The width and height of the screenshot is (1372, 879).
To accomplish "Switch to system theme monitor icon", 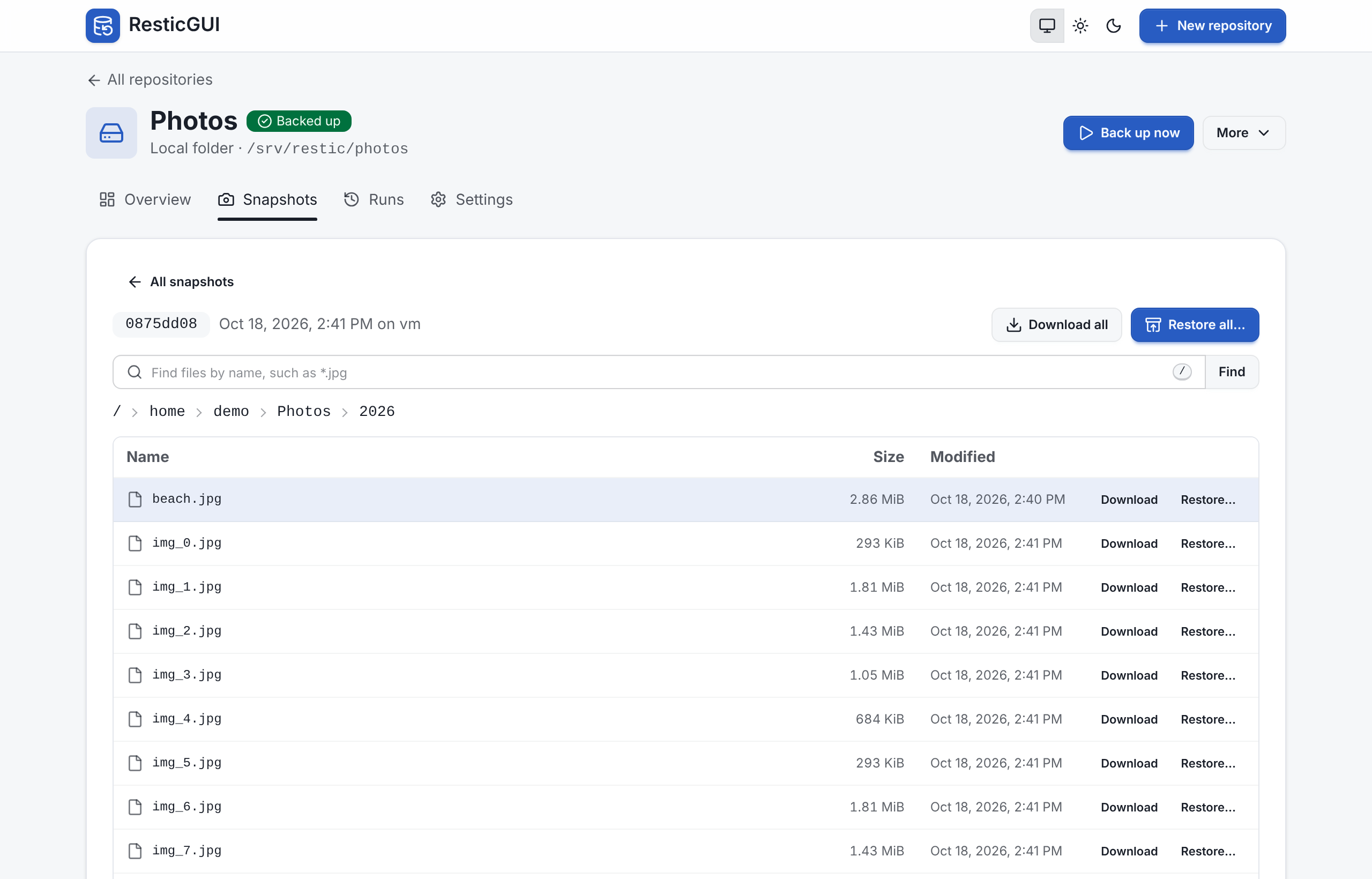I will click(1047, 26).
